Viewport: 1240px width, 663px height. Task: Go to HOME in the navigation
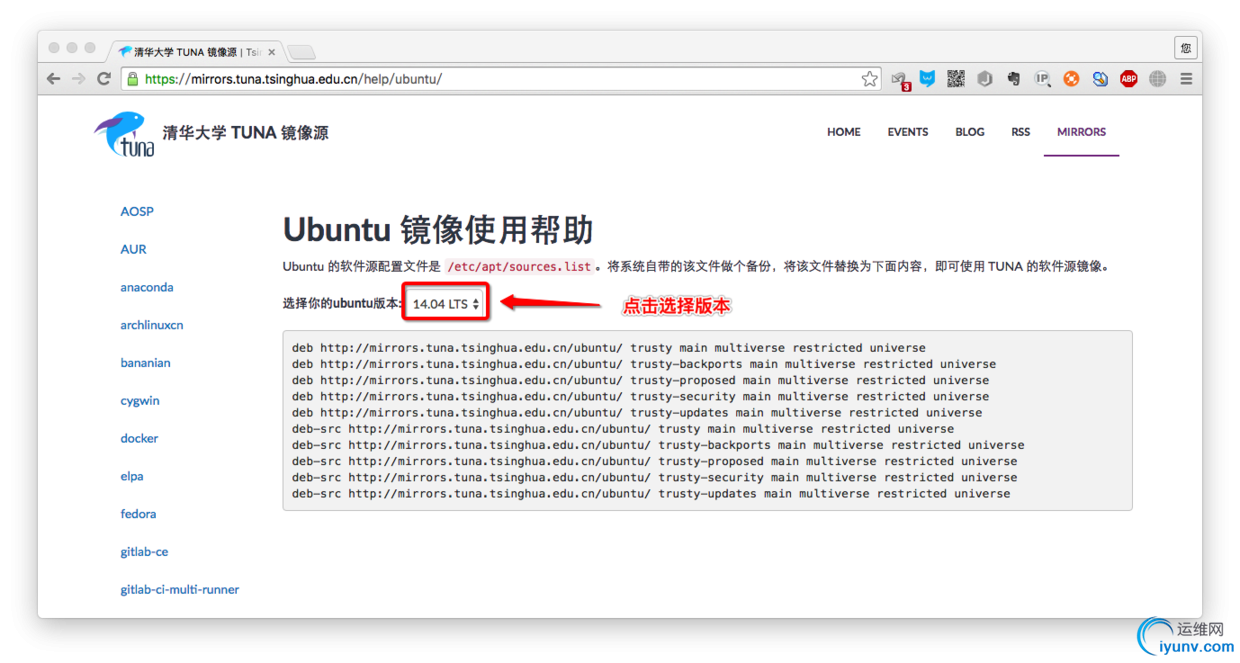pos(844,132)
